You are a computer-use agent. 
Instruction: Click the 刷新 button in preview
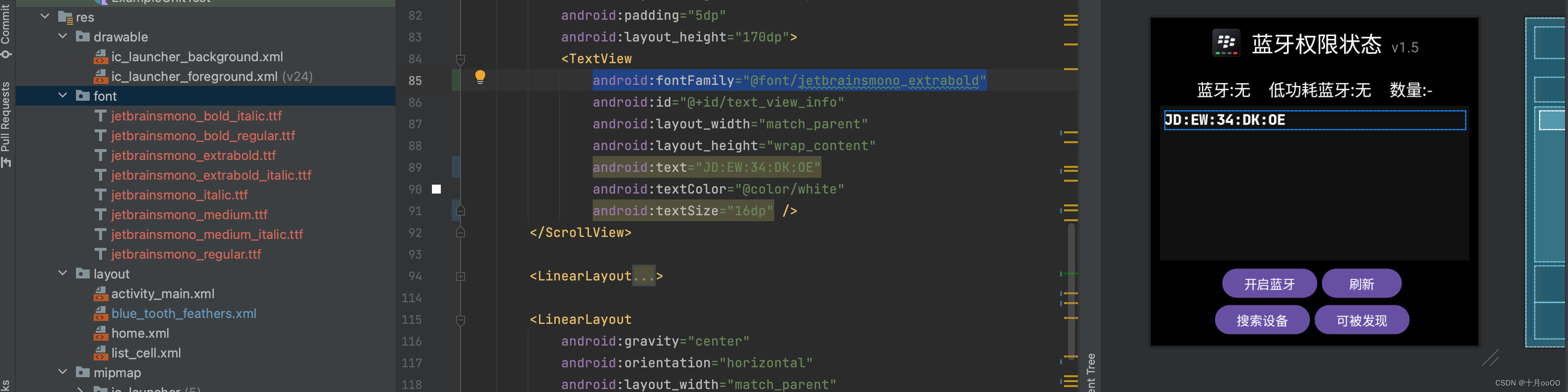coord(1361,283)
